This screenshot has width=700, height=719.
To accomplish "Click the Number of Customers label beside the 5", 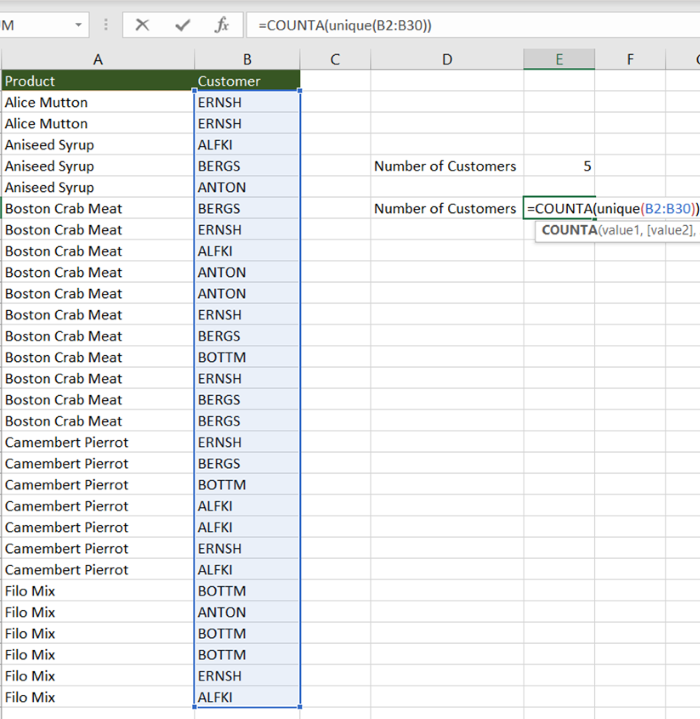I will tap(446, 166).
